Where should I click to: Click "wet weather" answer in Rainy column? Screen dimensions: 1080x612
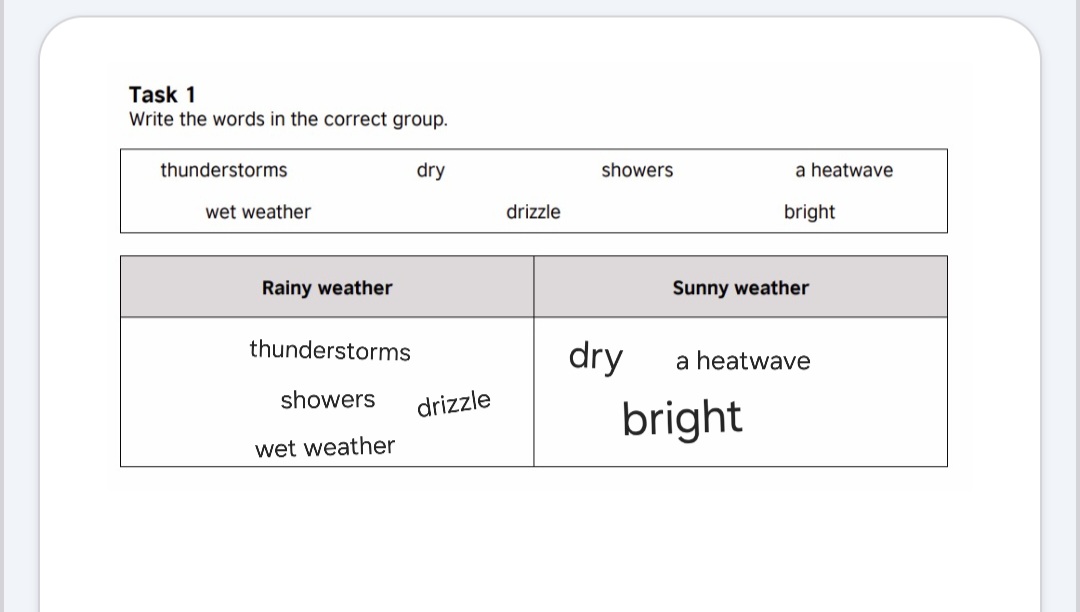(x=325, y=447)
